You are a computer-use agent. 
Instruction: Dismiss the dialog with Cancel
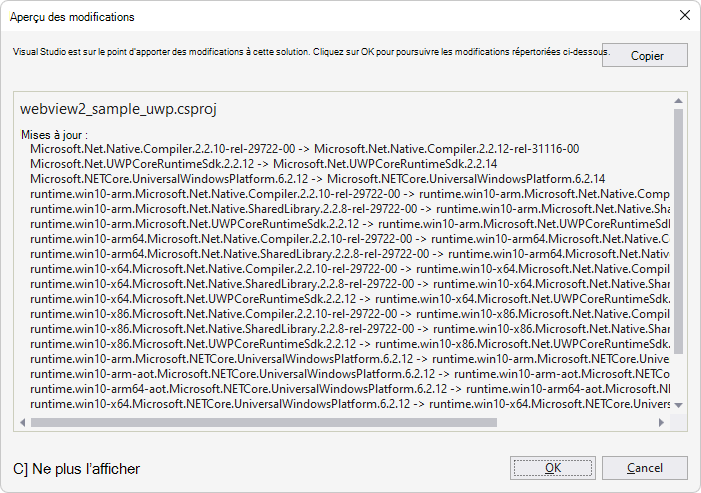pyautogui.click(x=645, y=468)
